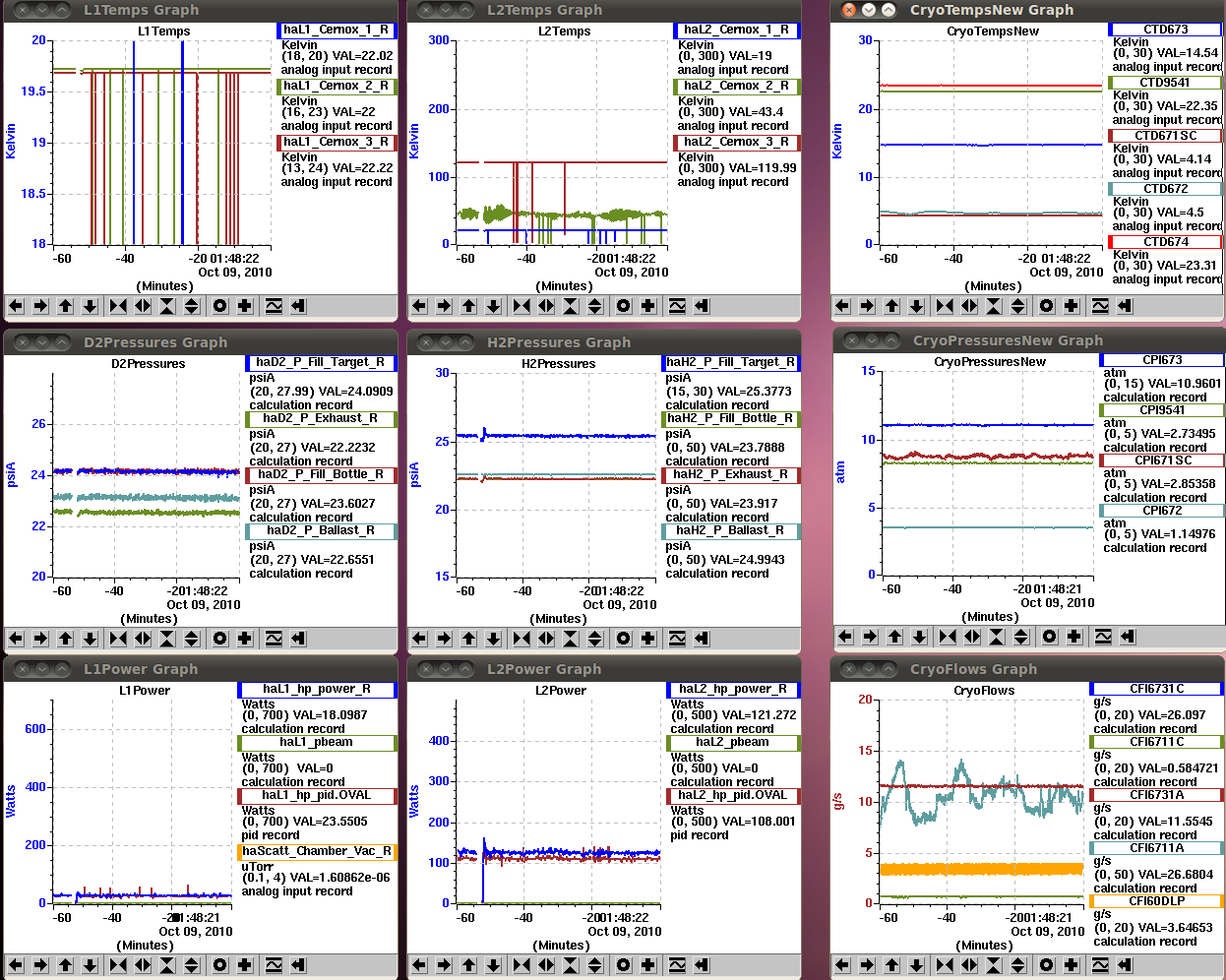Click pan-right arrow in CryoTempsNew Graph toolbar
Image resolution: width=1226 pixels, height=980 pixels.
click(868, 306)
